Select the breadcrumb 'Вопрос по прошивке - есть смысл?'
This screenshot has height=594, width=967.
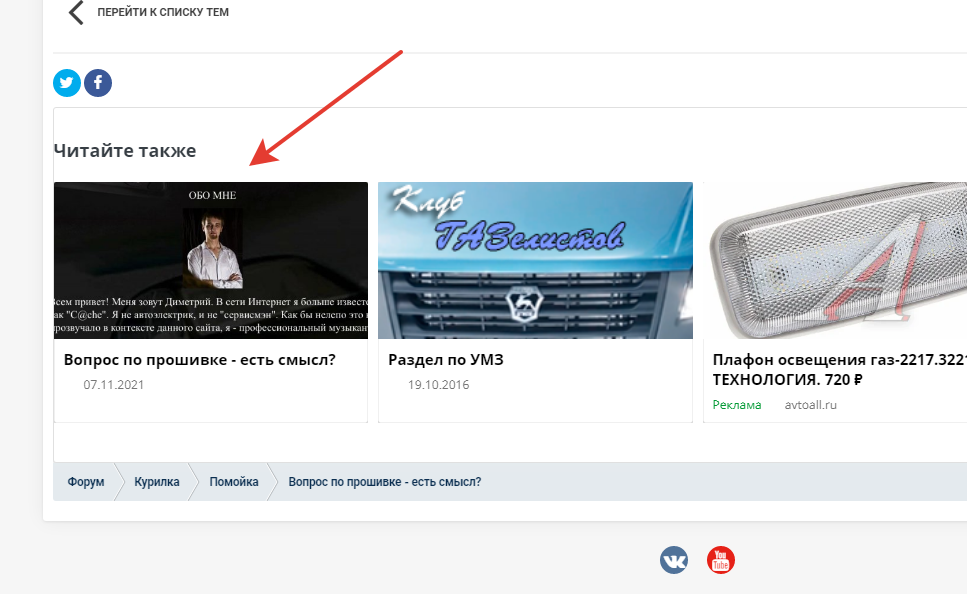point(385,482)
